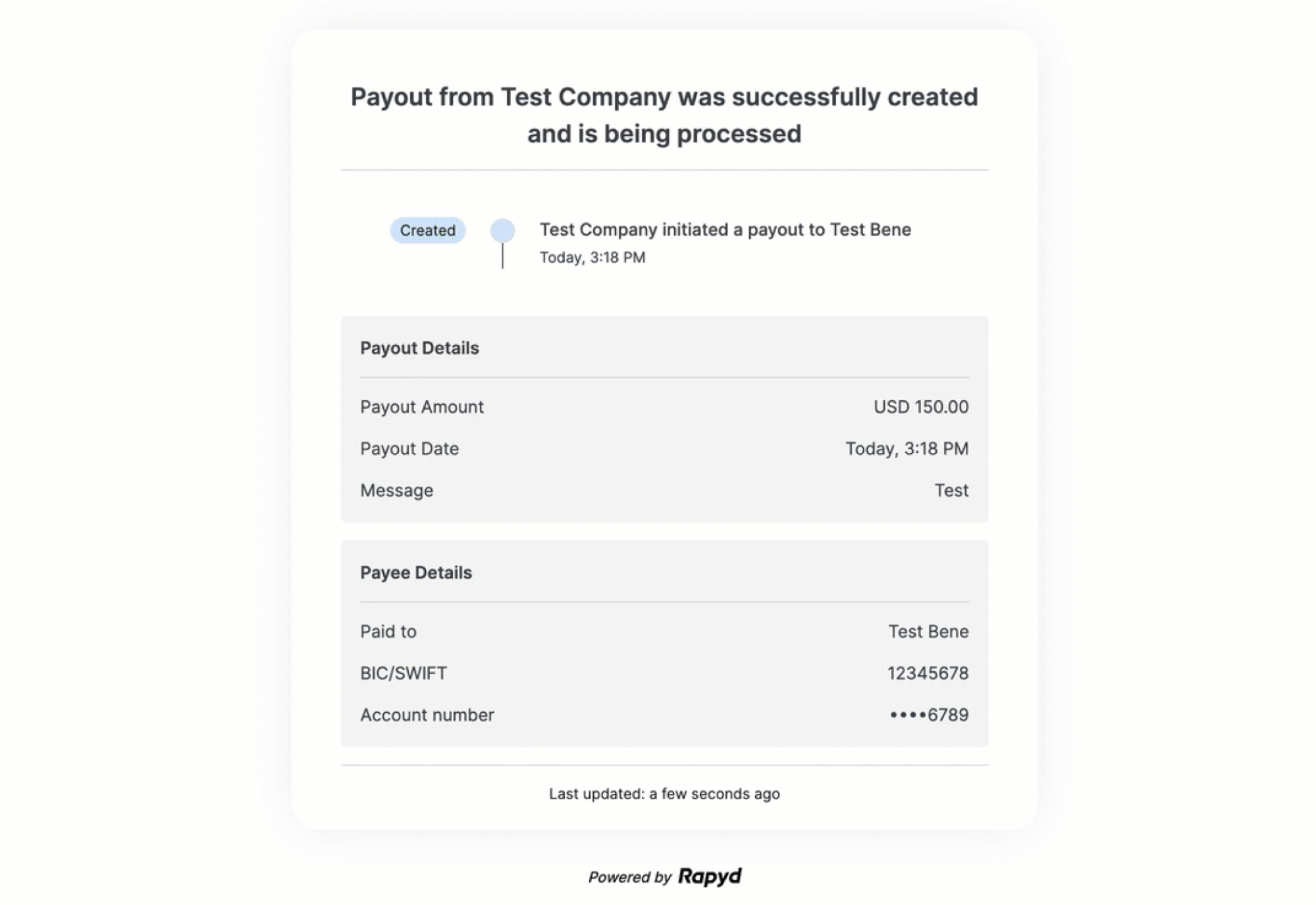Click the Rapyd logo in footer

[x=710, y=876]
